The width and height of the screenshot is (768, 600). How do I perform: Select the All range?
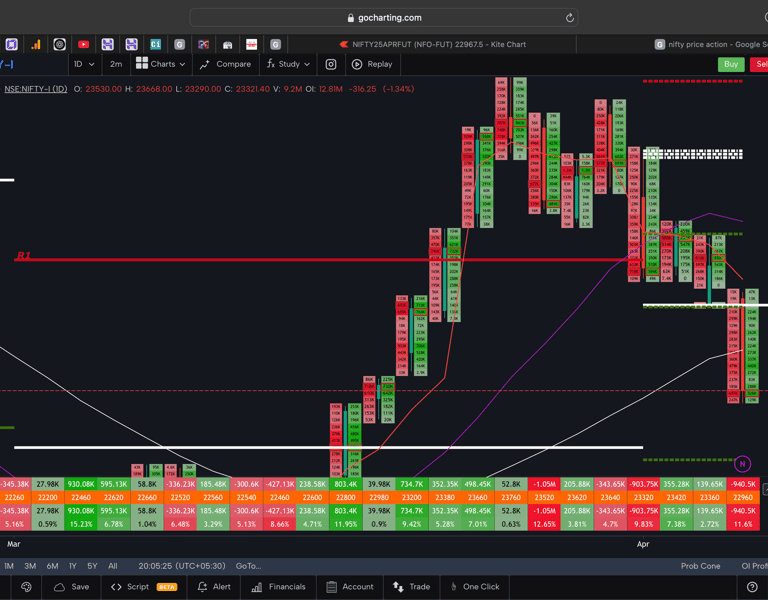click(113, 566)
